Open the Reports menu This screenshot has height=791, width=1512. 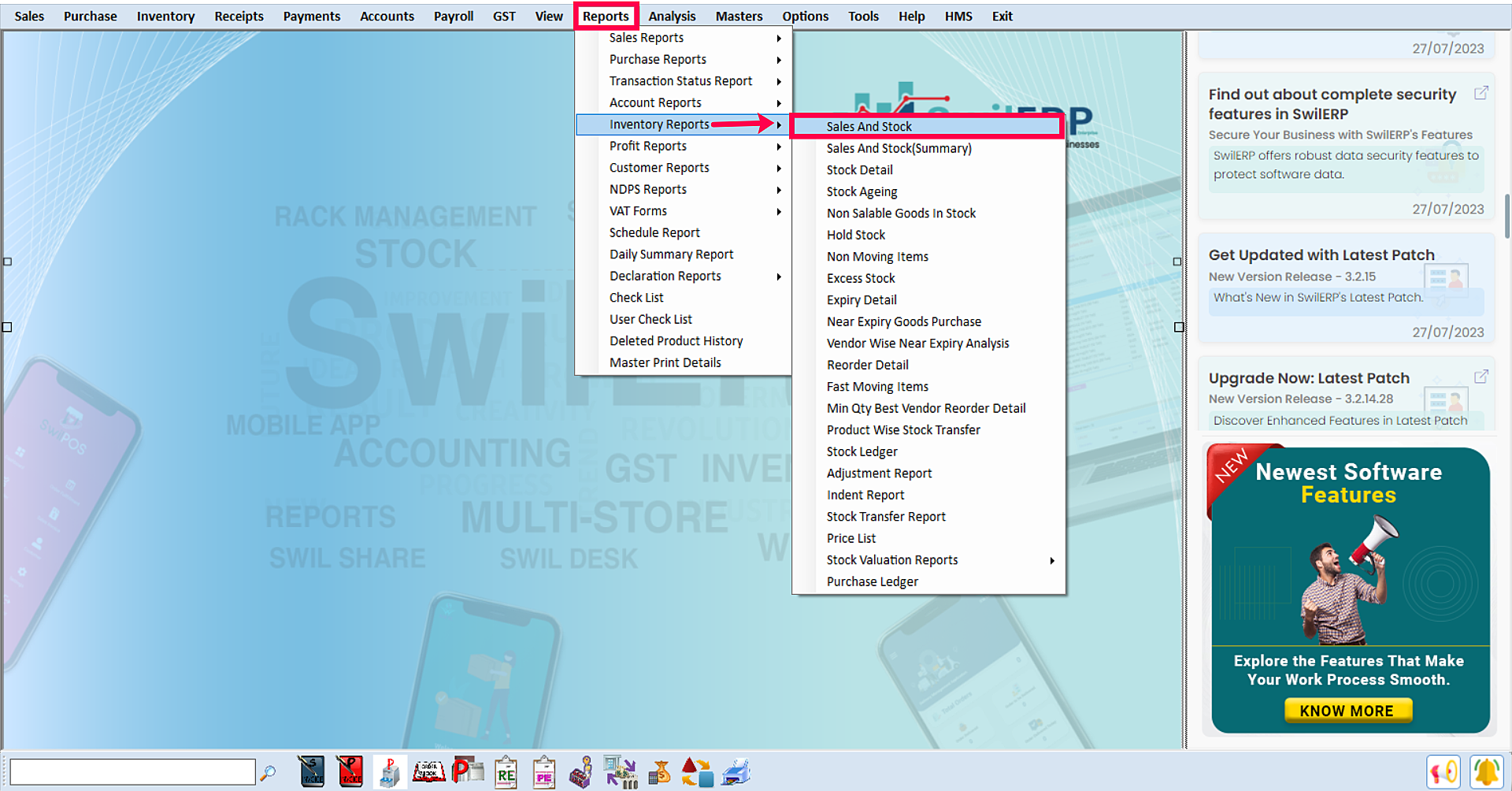pos(606,16)
